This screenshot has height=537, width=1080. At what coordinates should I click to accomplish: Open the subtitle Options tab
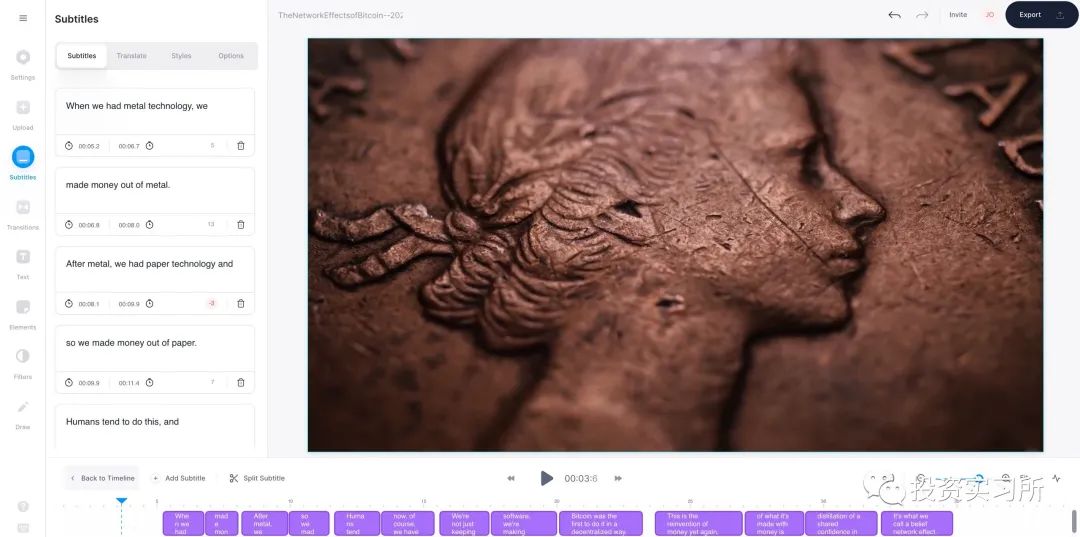click(231, 56)
